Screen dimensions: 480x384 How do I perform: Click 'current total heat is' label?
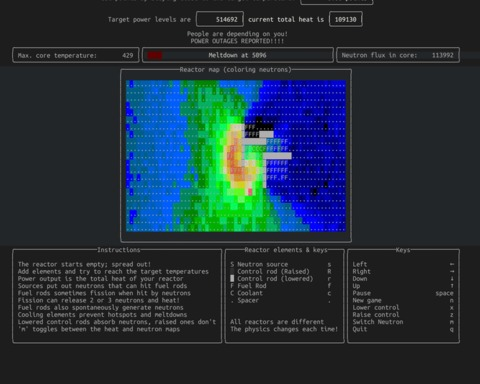tap(286, 19)
